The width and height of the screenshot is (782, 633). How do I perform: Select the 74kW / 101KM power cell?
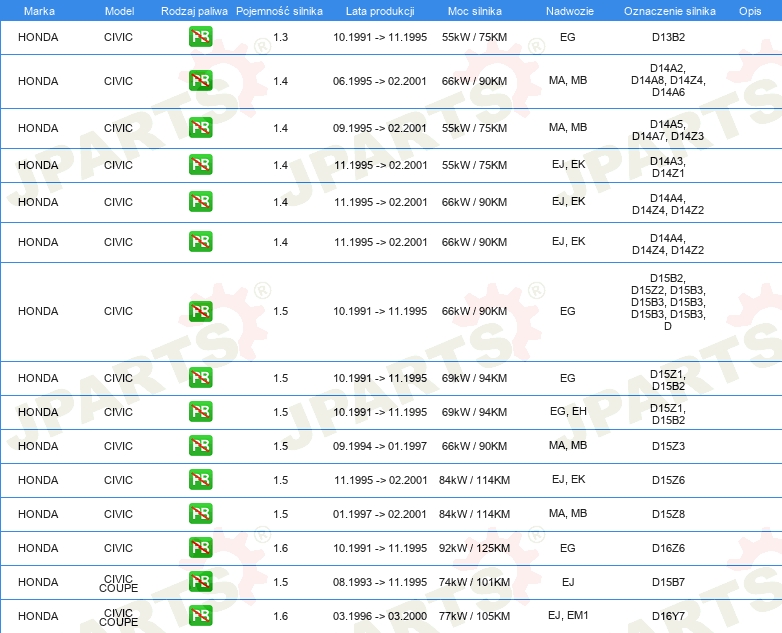tap(474, 582)
